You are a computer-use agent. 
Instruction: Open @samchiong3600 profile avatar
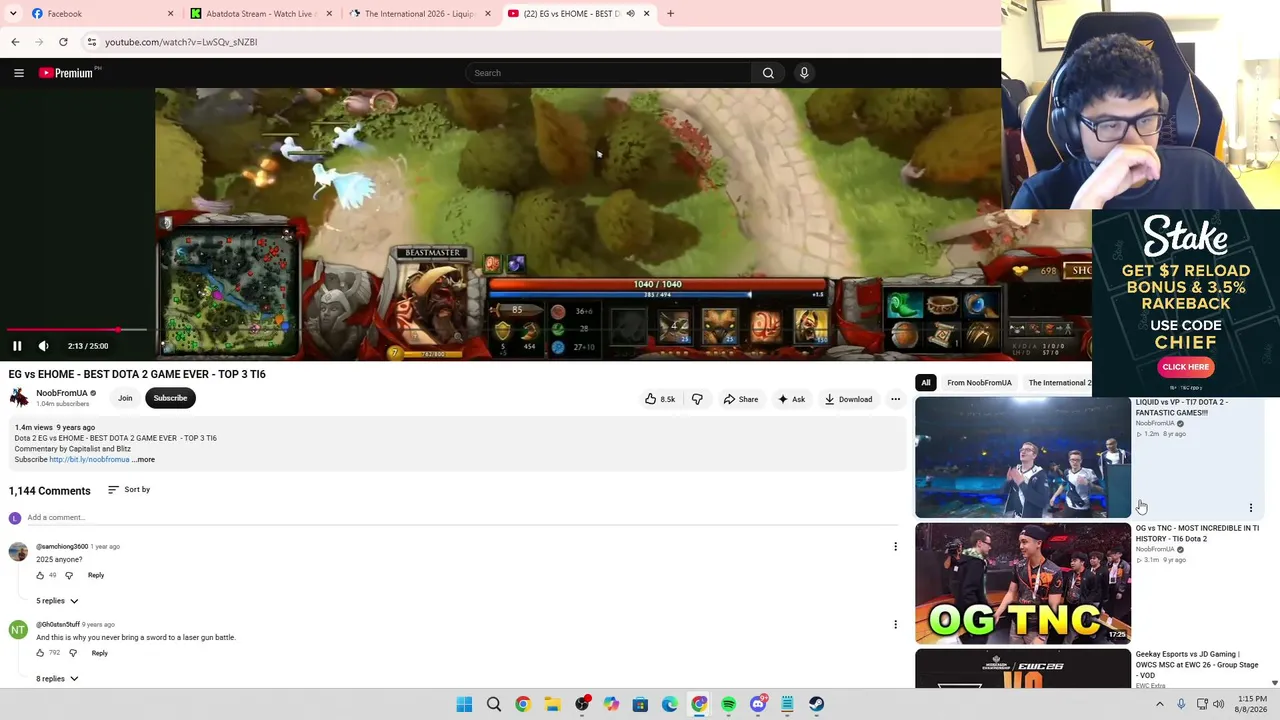pyautogui.click(x=18, y=552)
